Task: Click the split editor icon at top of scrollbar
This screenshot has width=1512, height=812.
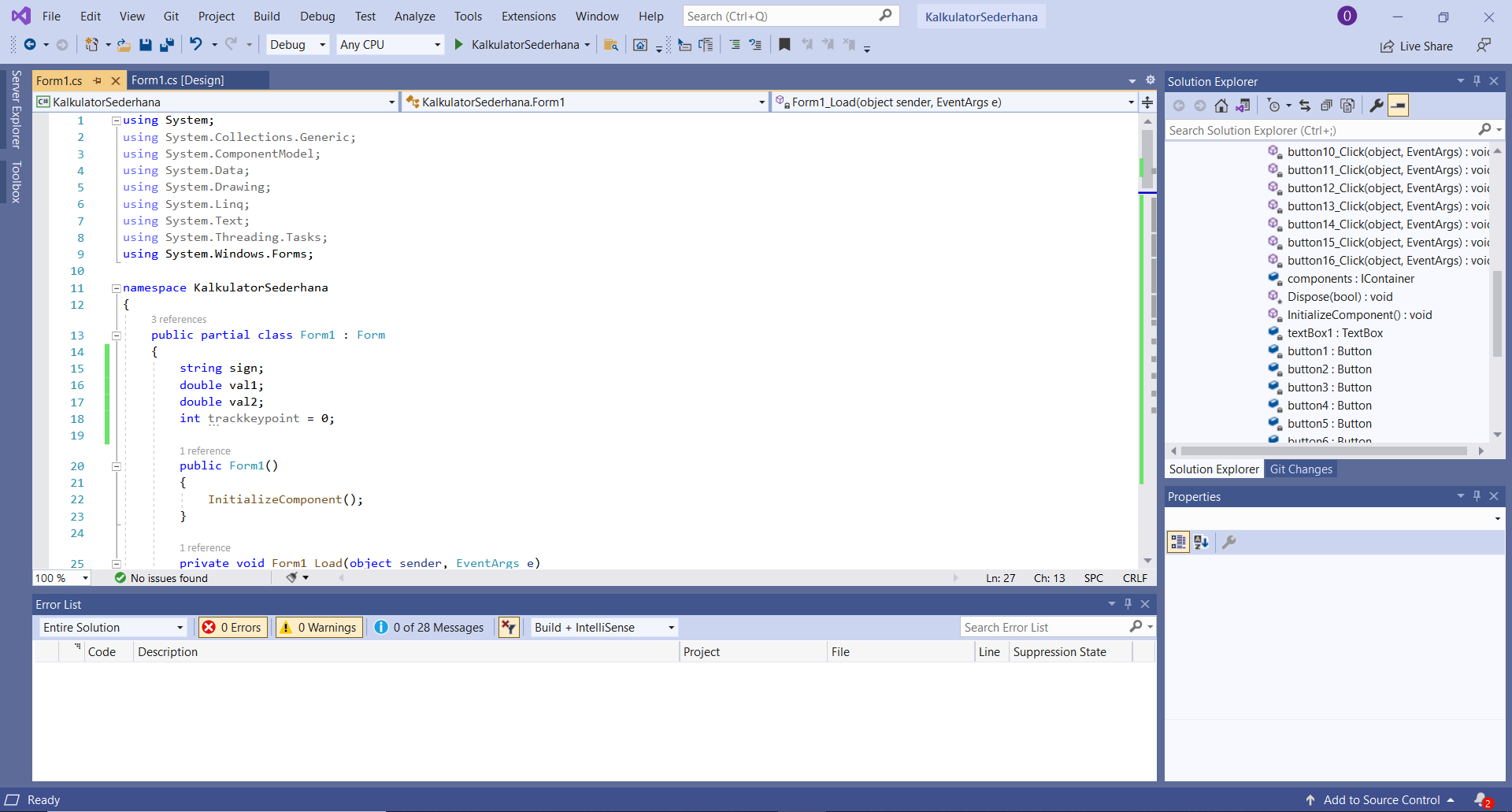Action: (x=1147, y=102)
